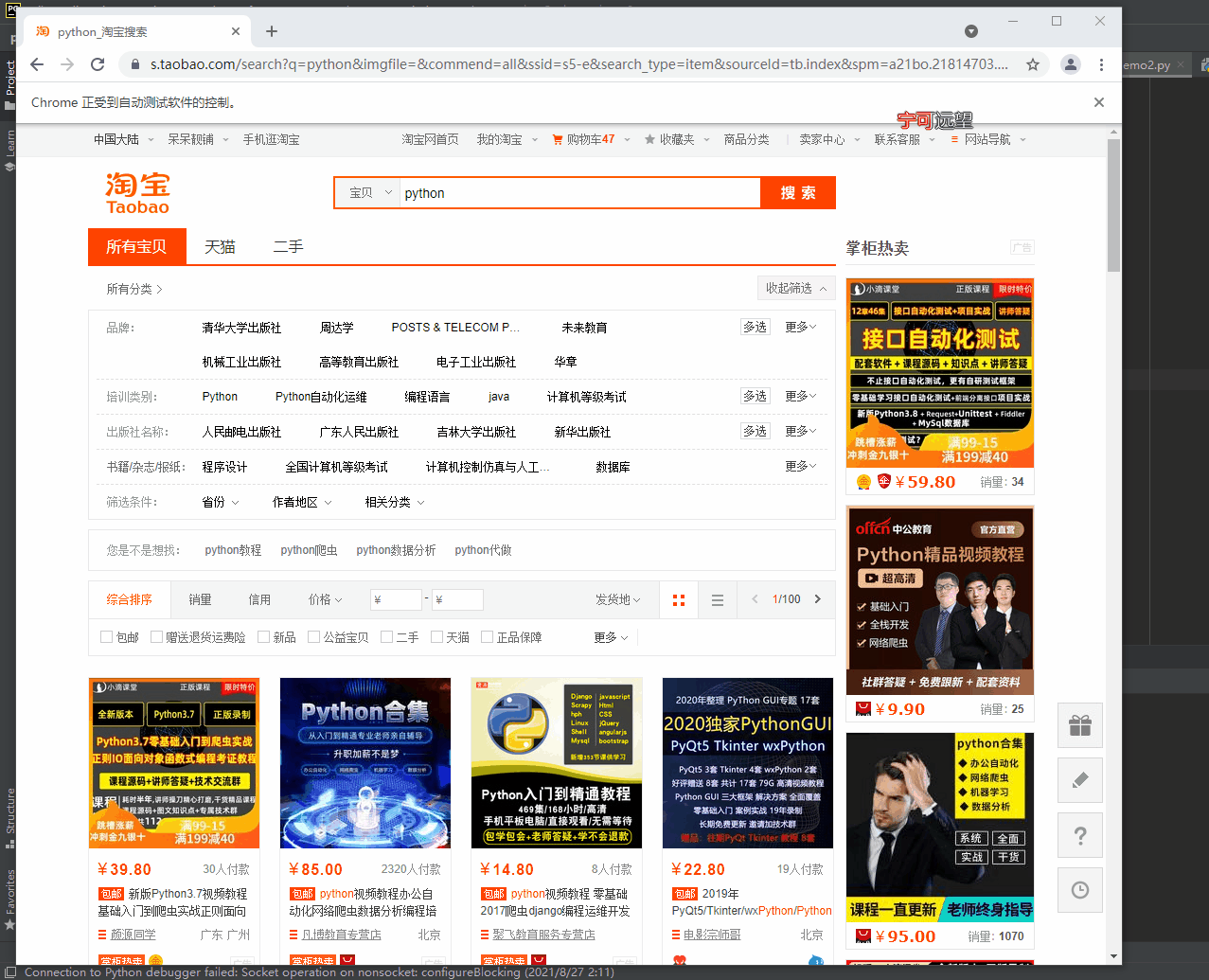
Task: Open the python教程 suggestion link
Action: point(233,550)
